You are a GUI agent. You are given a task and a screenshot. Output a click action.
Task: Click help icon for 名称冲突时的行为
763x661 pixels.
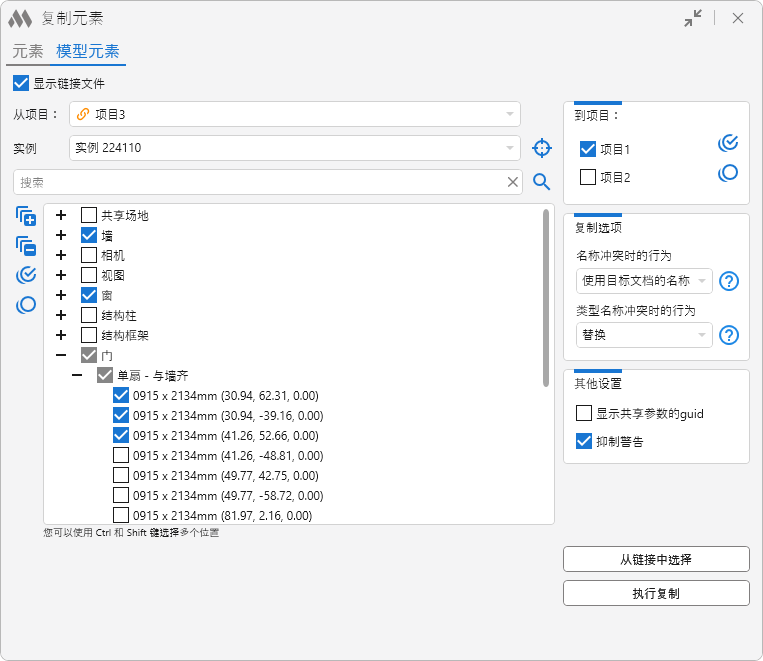[x=729, y=281]
